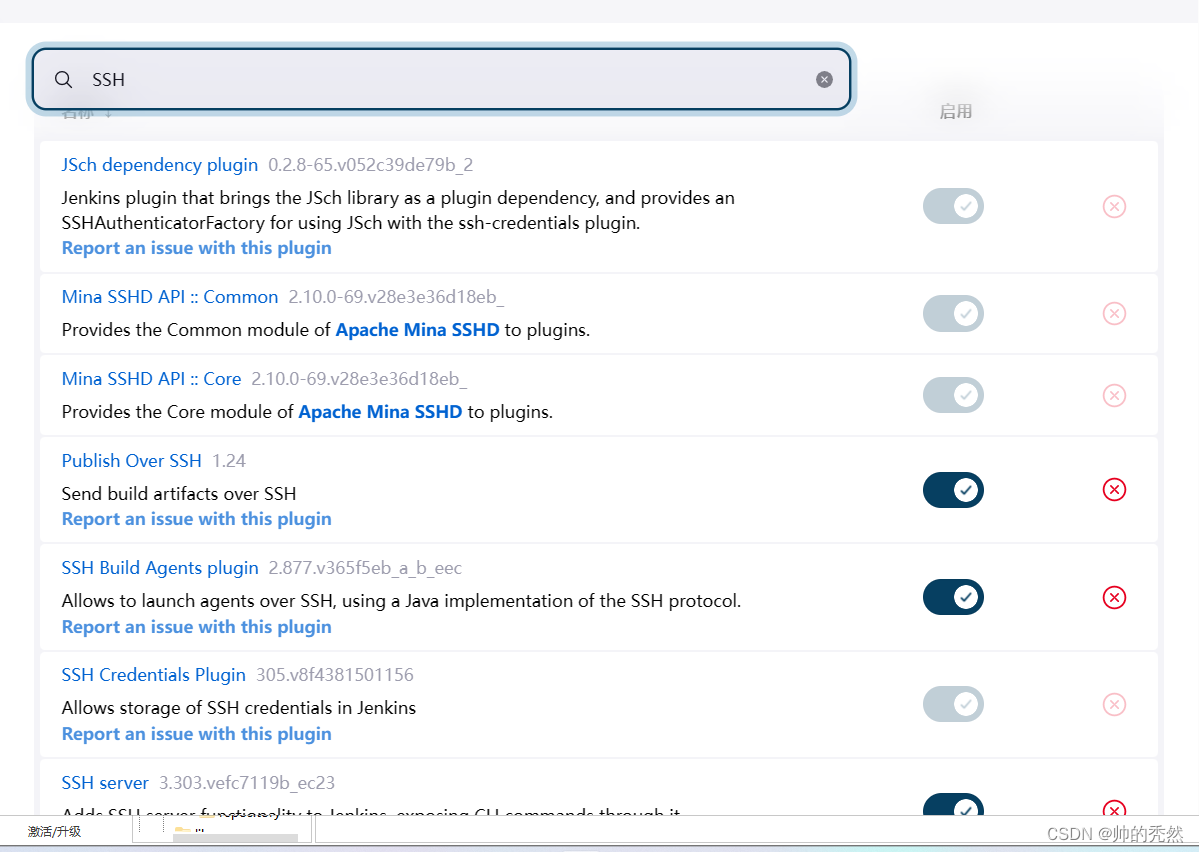Screen dimensions: 1199x852
Task: Toggle SSH Credentials Plugin switch
Action: pos(953,704)
